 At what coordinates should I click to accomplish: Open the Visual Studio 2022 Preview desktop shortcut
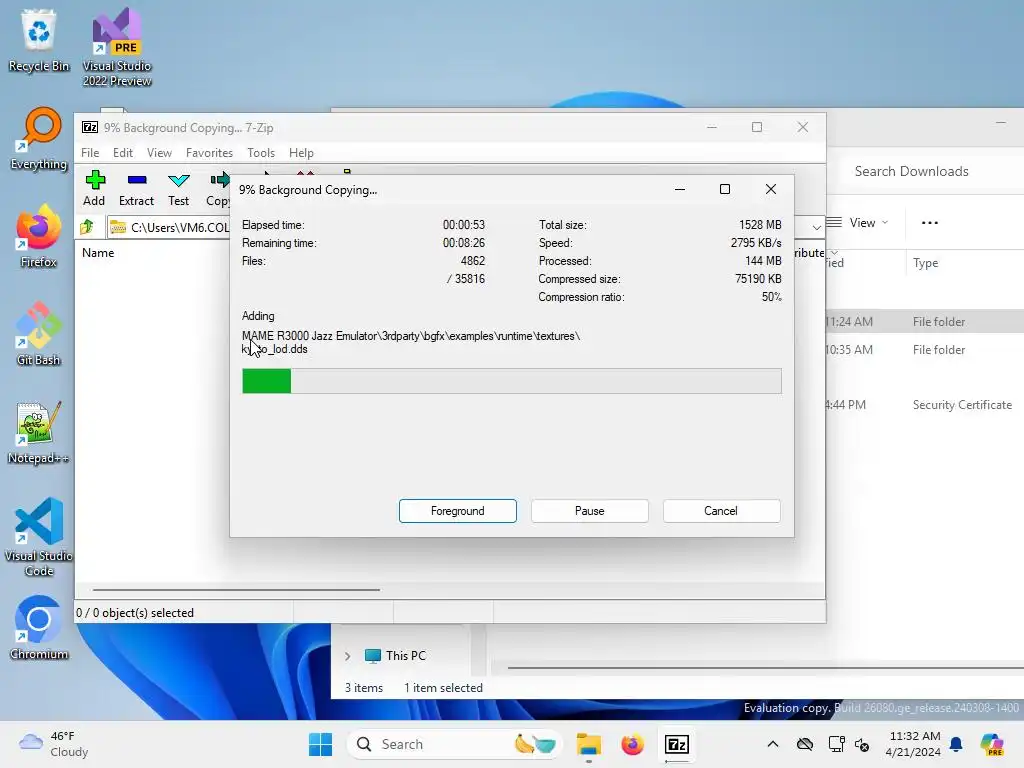tap(117, 47)
